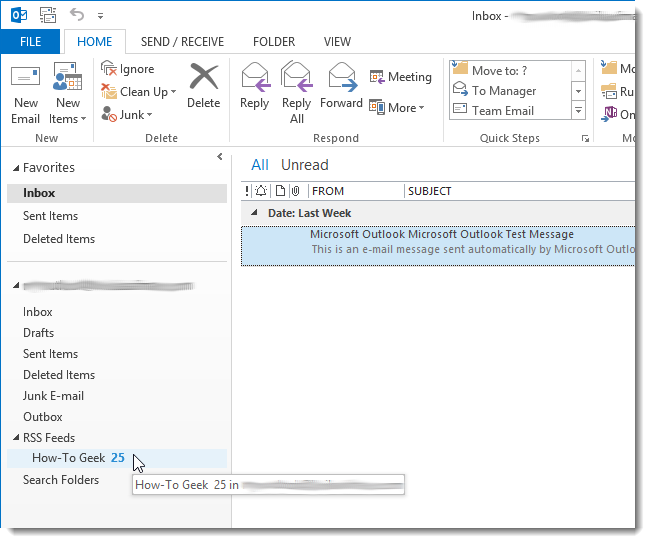Show All messages filter
This screenshot has height=543, width=650.
point(260,165)
